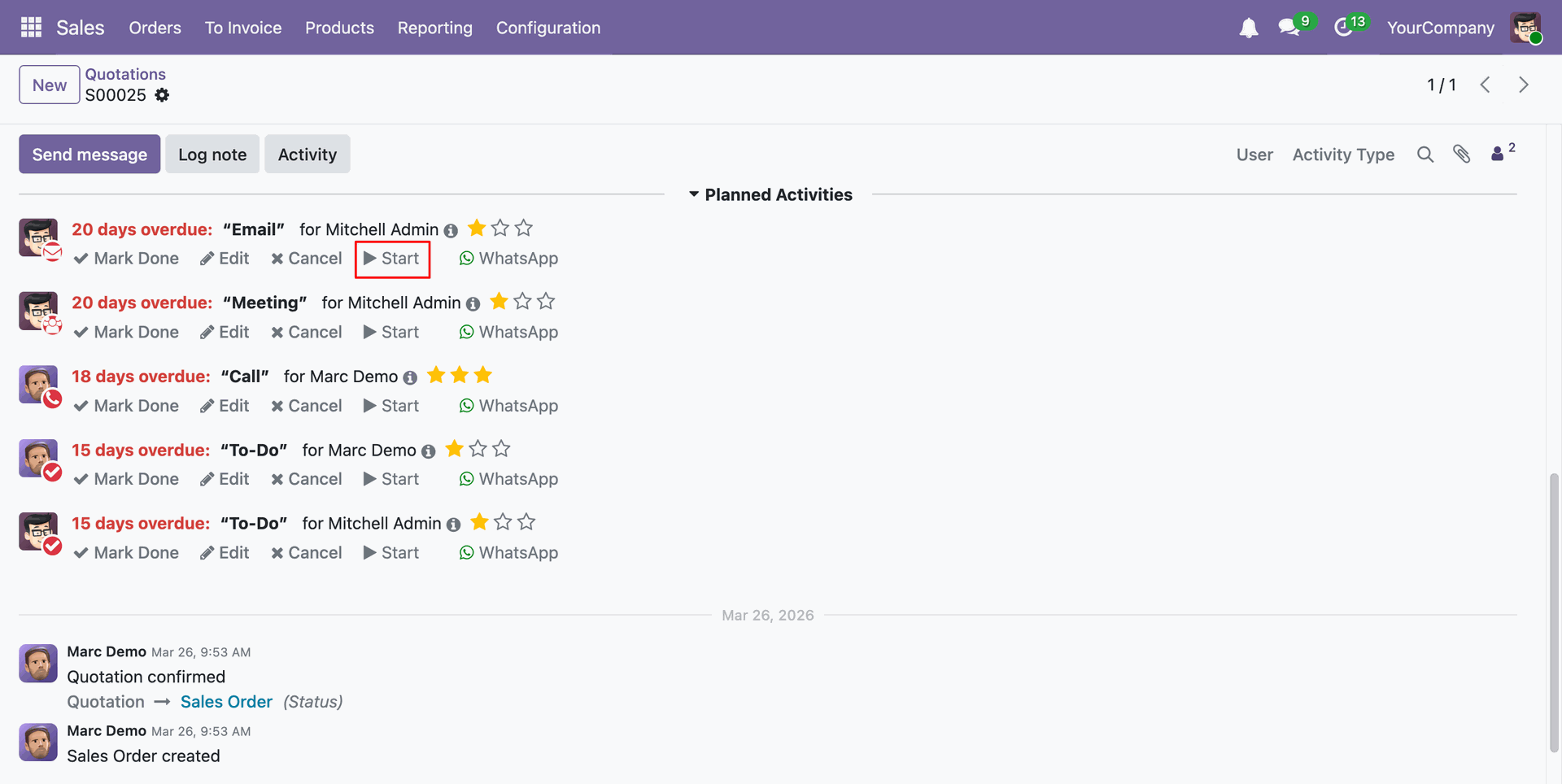The image size is (1562, 784).
Task: Open the user avatar menu
Action: (1525, 28)
